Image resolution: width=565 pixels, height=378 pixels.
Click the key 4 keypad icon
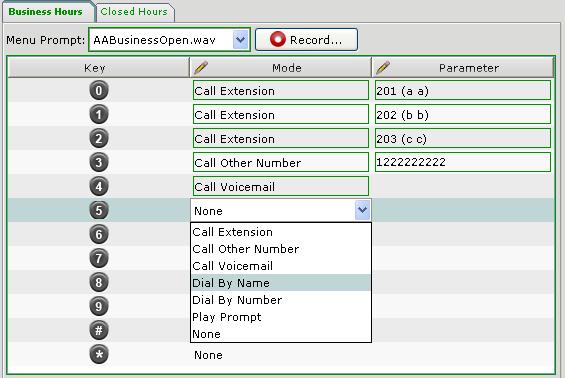[x=99, y=187]
